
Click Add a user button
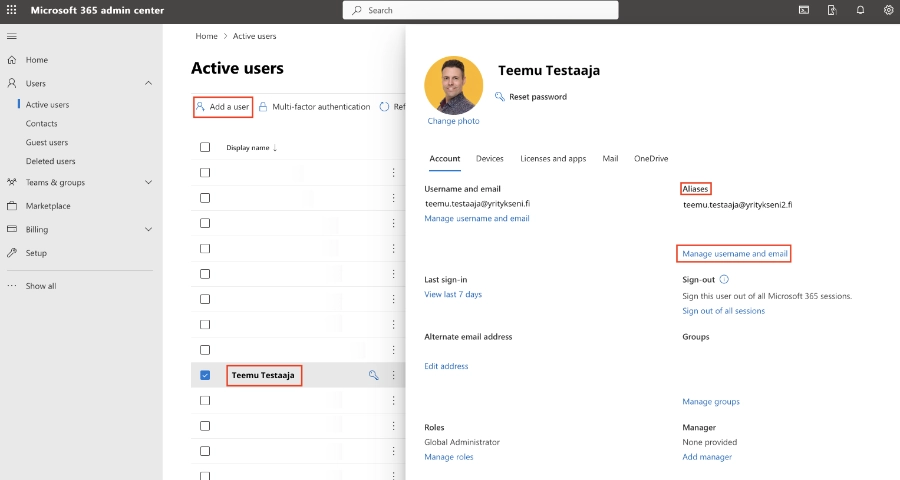(x=223, y=107)
